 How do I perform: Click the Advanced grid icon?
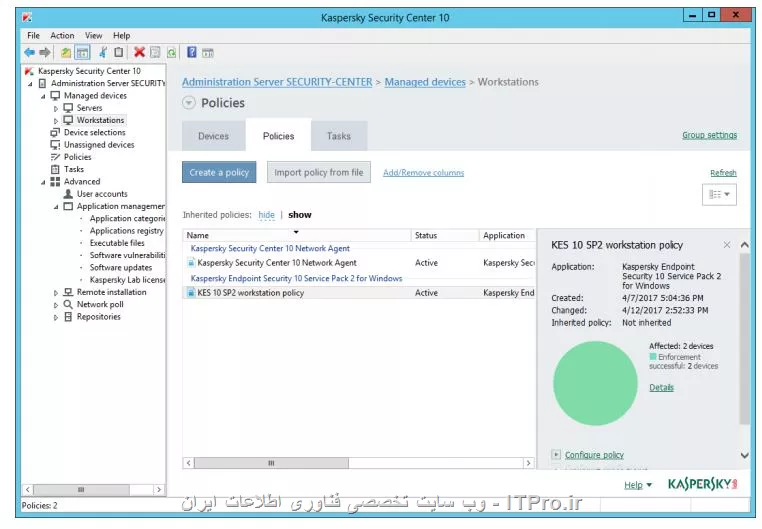click(55, 182)
